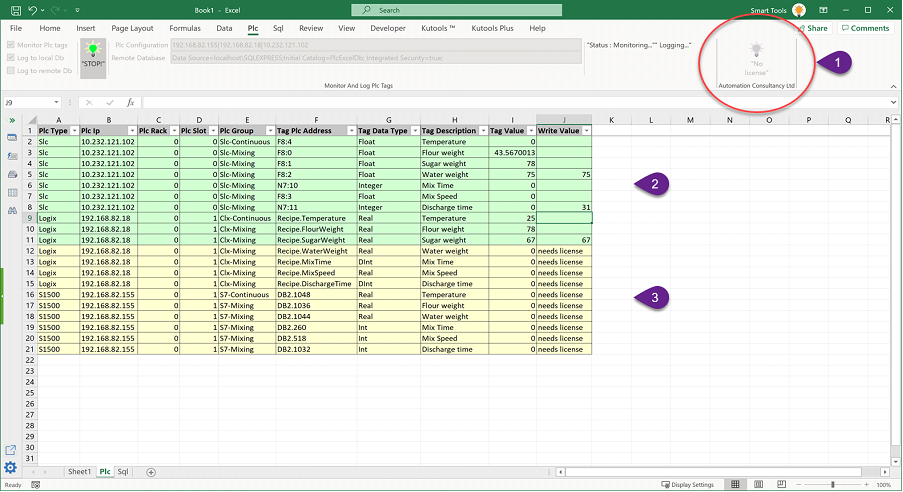Open the Plc Slot filter dropdown
Image resolution: width=903 pixels, height=492 pixels.
[213, 131]
